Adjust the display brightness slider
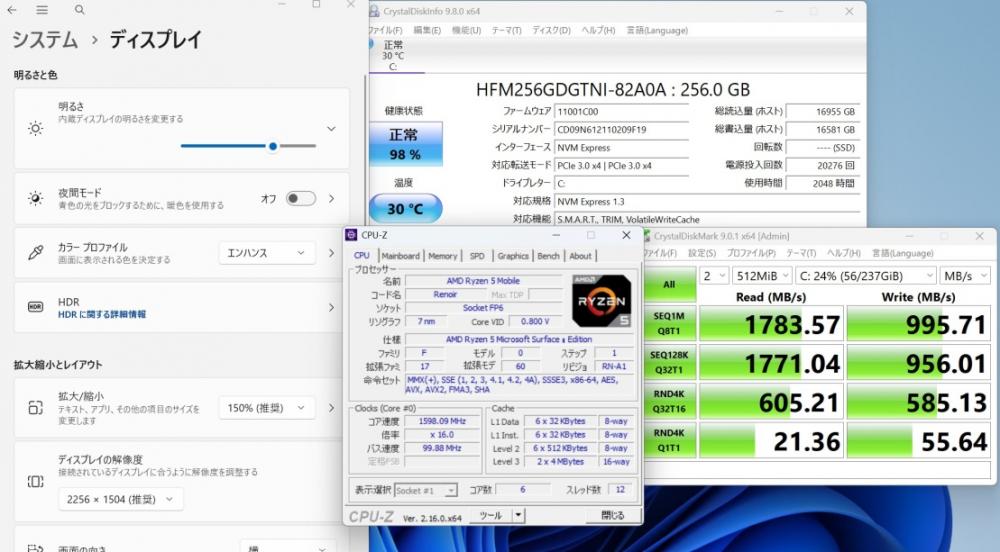The image size is (1000, 552). [x=248, y=146]
